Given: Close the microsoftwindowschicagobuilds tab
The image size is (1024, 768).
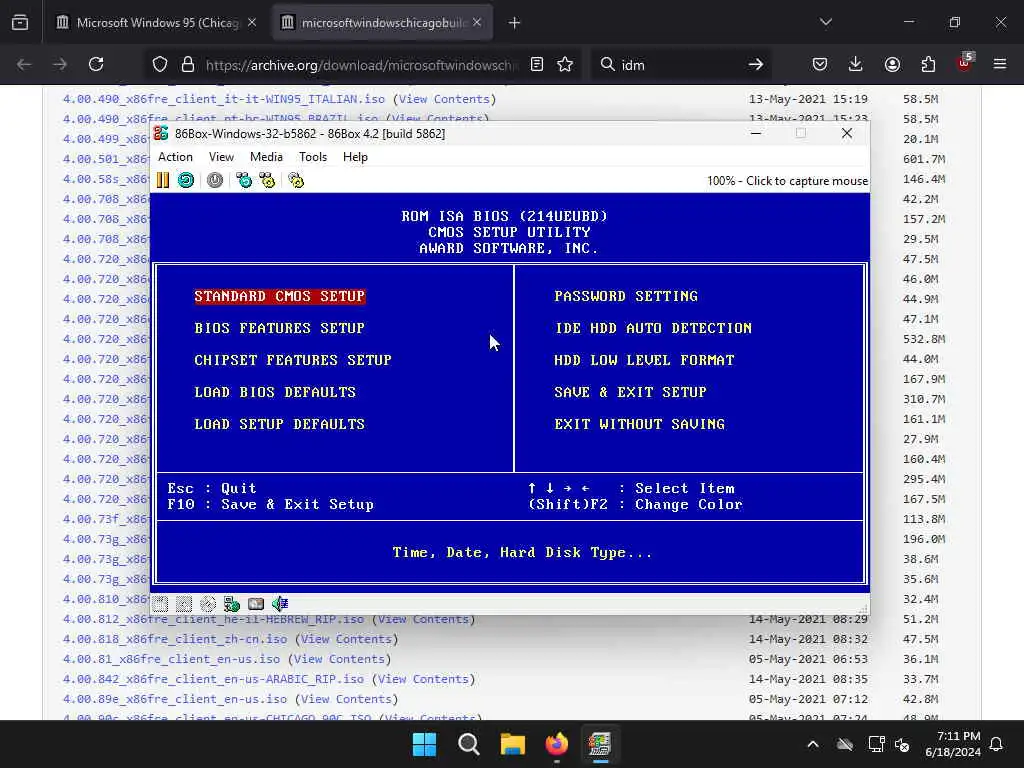Looking at the screenshot, I should tap(477, 23).
